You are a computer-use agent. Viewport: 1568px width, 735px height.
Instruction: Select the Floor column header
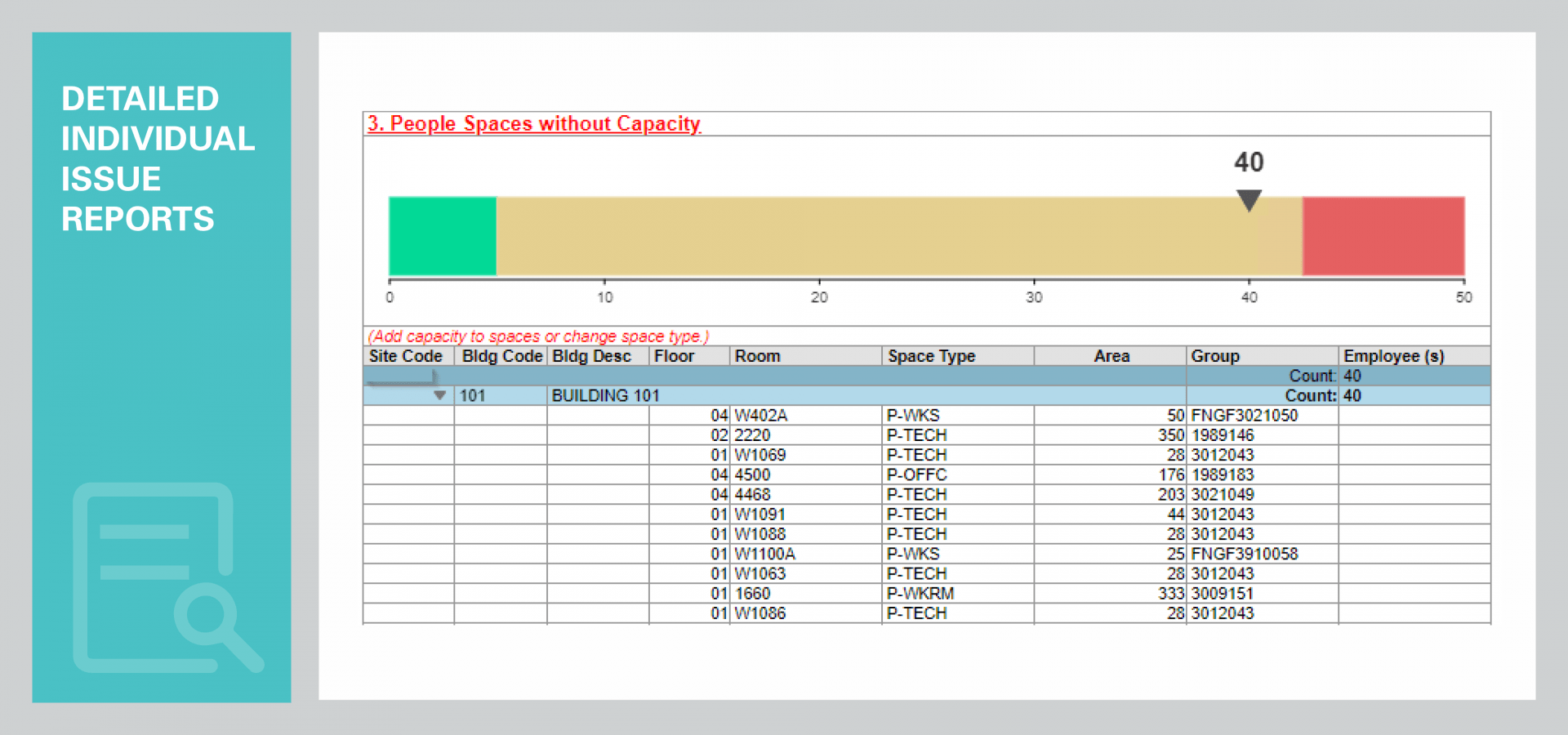pos(673,355)
